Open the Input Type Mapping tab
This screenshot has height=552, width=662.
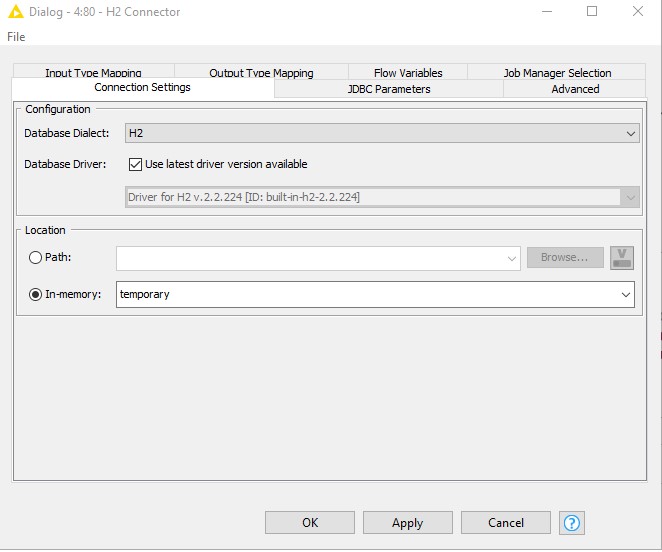pos(93,73)
